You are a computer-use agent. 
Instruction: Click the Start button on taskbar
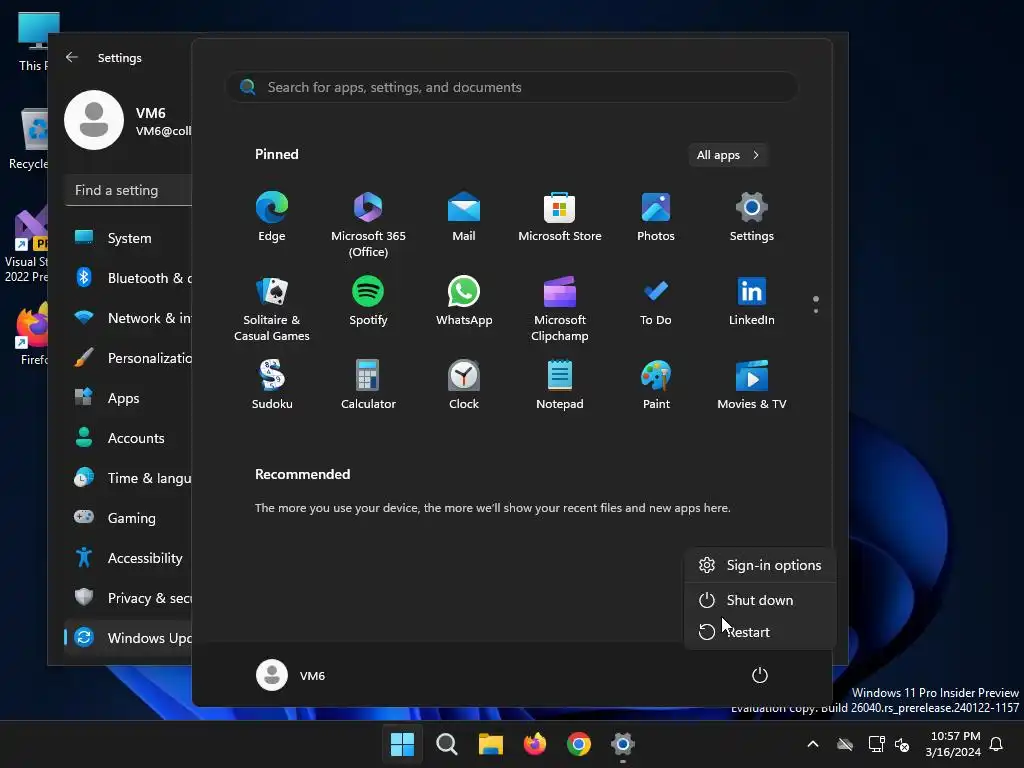click(x=402, y=744)
